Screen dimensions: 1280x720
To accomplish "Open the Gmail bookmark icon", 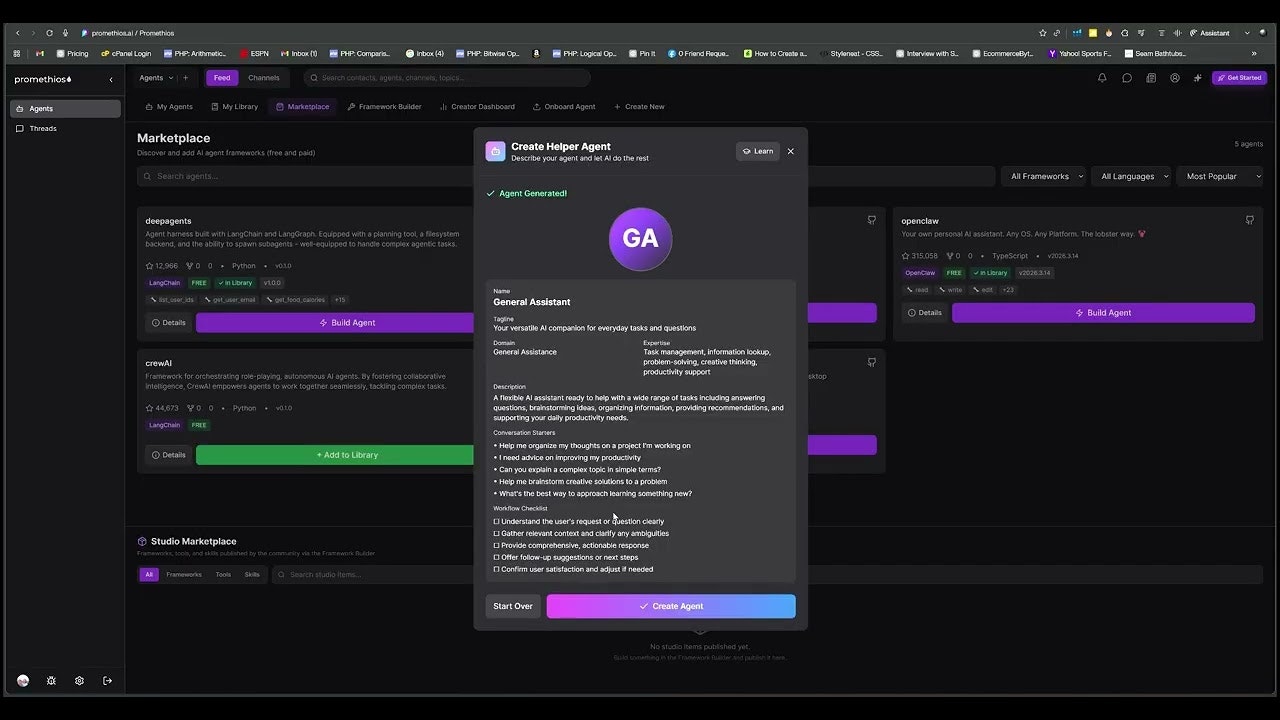I will tap(40, 53).
